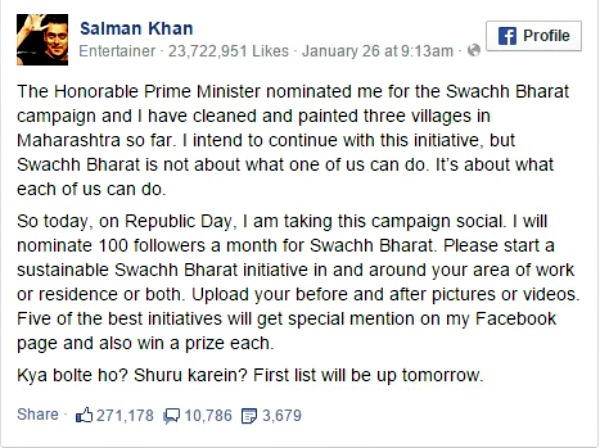Click the paragraph starting 'So today, on Republic Day'

tap(298, 282)
